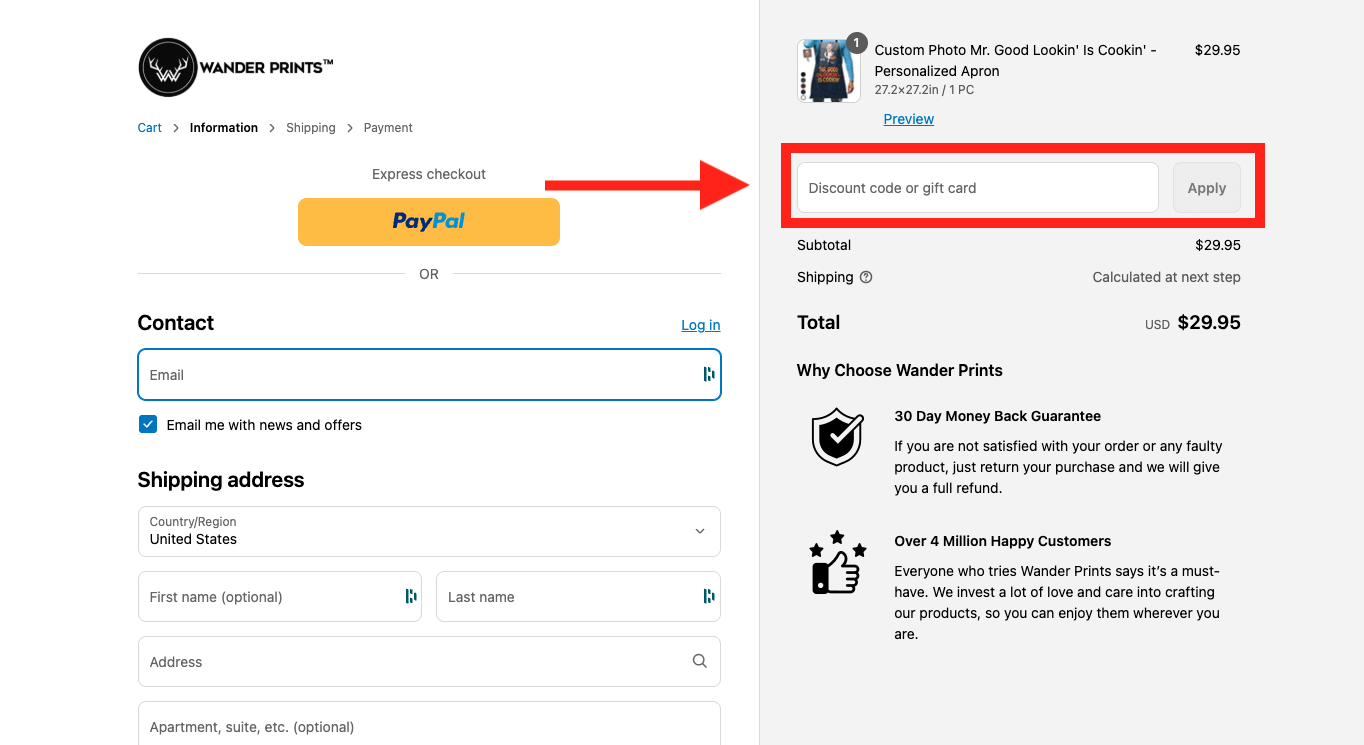The width and height of the screenshot is (1364, 745).
Task: Click the shield guarantee icon
Action: [837, 437]
